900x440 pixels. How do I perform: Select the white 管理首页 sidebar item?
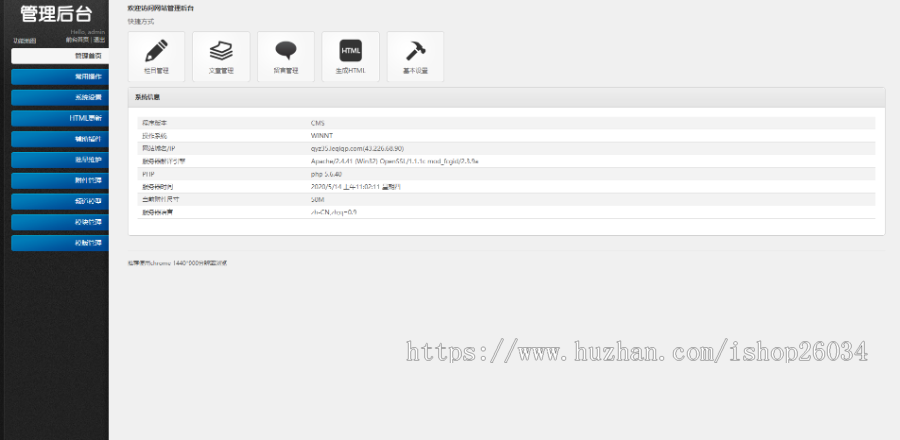tap(60, 56)
